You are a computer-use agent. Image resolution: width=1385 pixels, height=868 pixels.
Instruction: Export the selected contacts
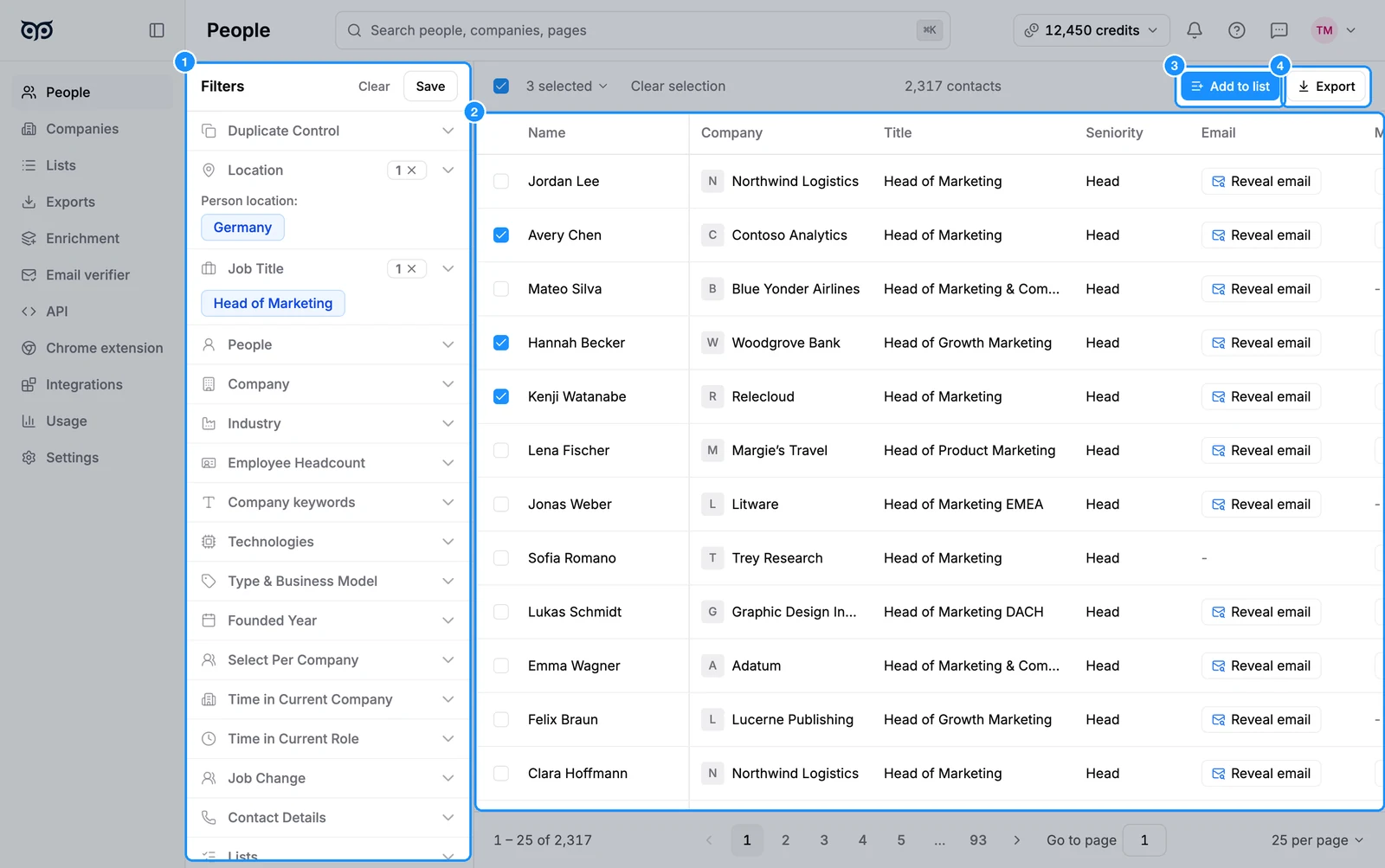(1326, 87)
